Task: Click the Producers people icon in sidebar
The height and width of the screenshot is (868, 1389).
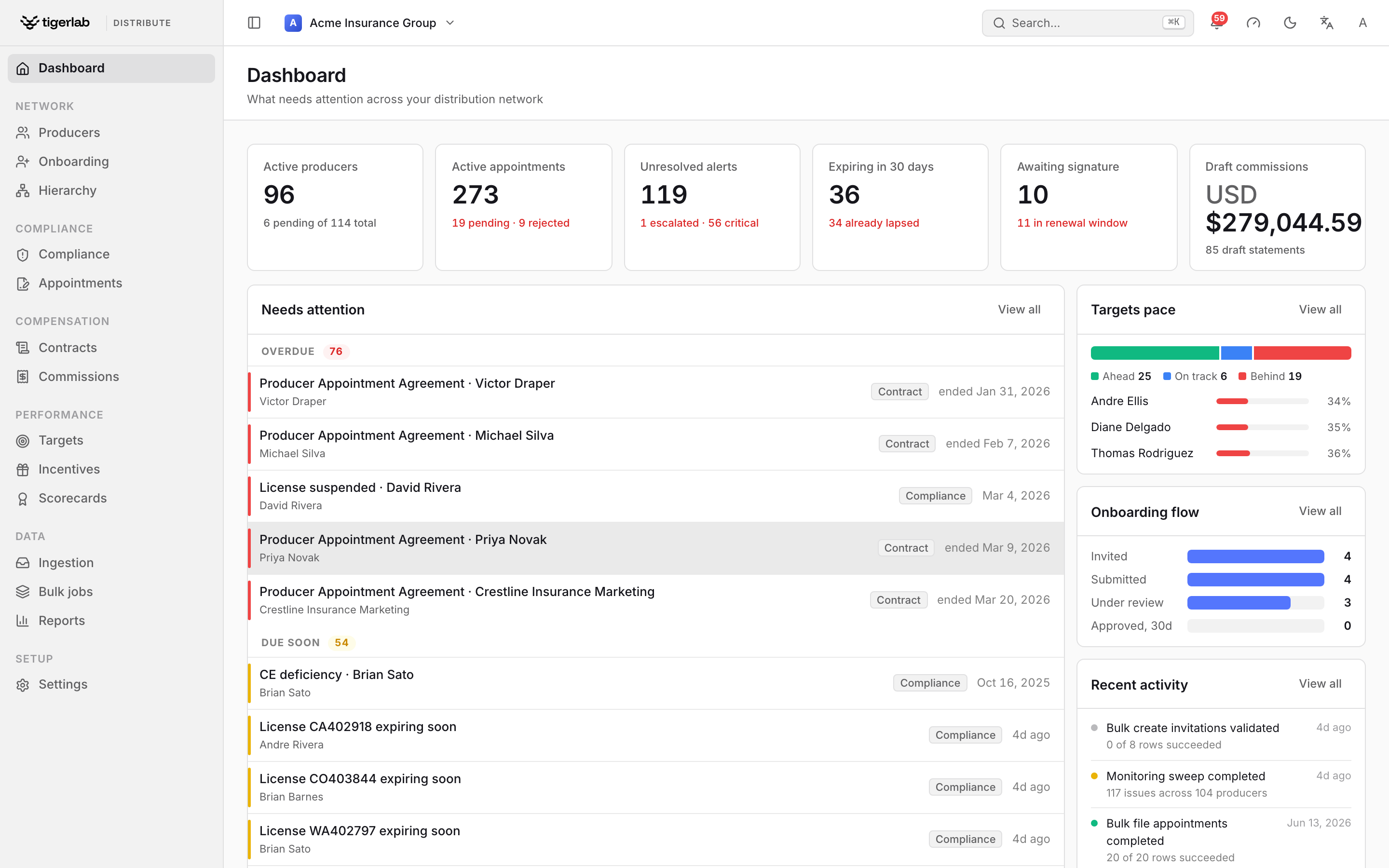Action: pos(23,133)
